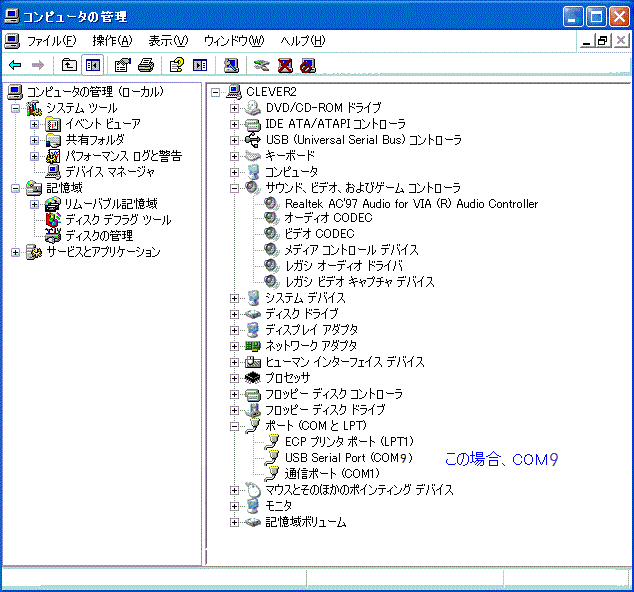Click the speaker icon of Realtek AC'97 Audio
Viewport: 634px width, 592px height.
[272, 203]
